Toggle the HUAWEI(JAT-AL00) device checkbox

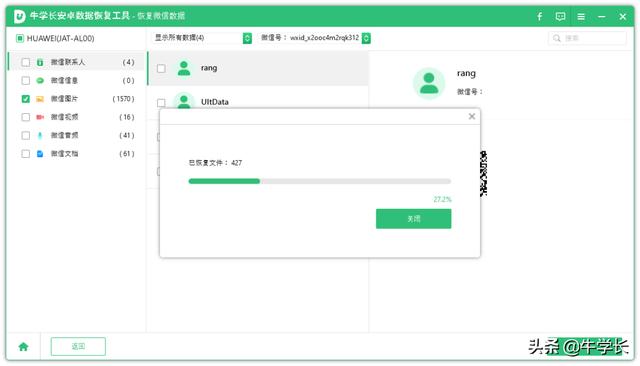[x=20, y=38]
